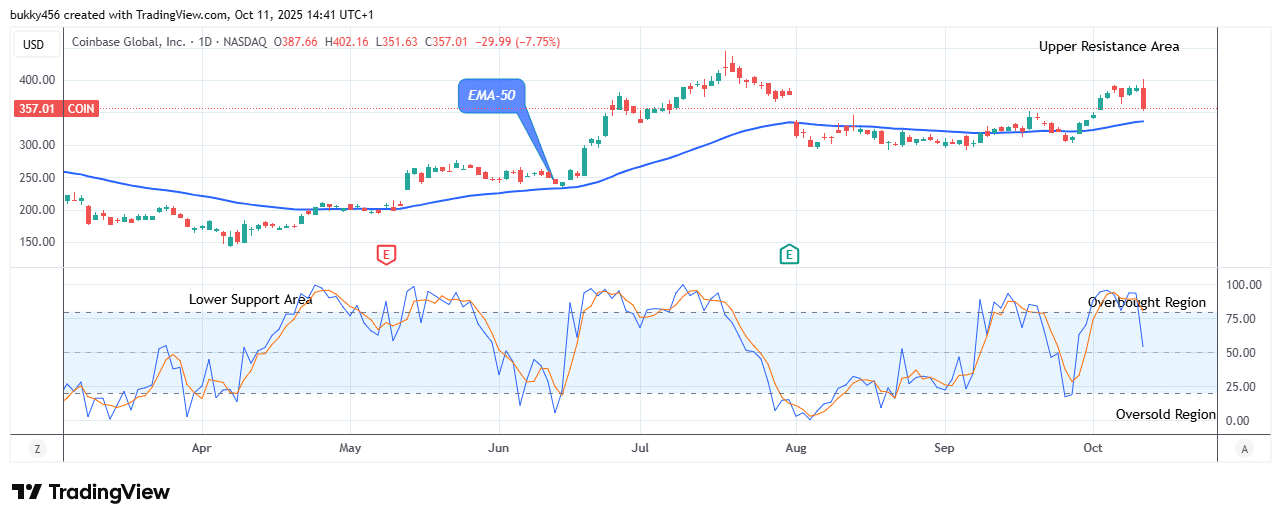The width and height of the screenshot is (1281, 522).
Task: Click the Coinbase Global, Inc. symbol title
Action: pyautogui.click(x=127, y=42)
